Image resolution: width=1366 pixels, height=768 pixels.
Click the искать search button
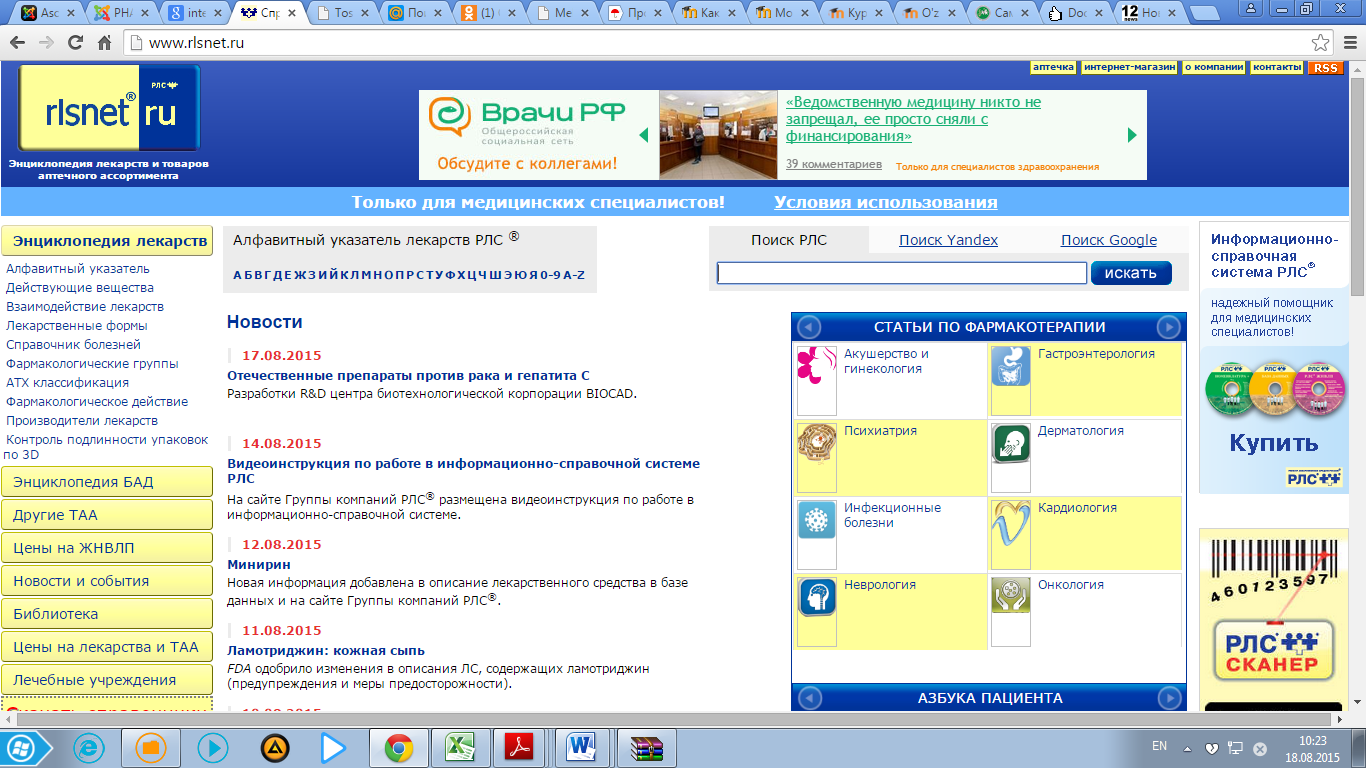pyautogui.click(x=1131, y=273)
